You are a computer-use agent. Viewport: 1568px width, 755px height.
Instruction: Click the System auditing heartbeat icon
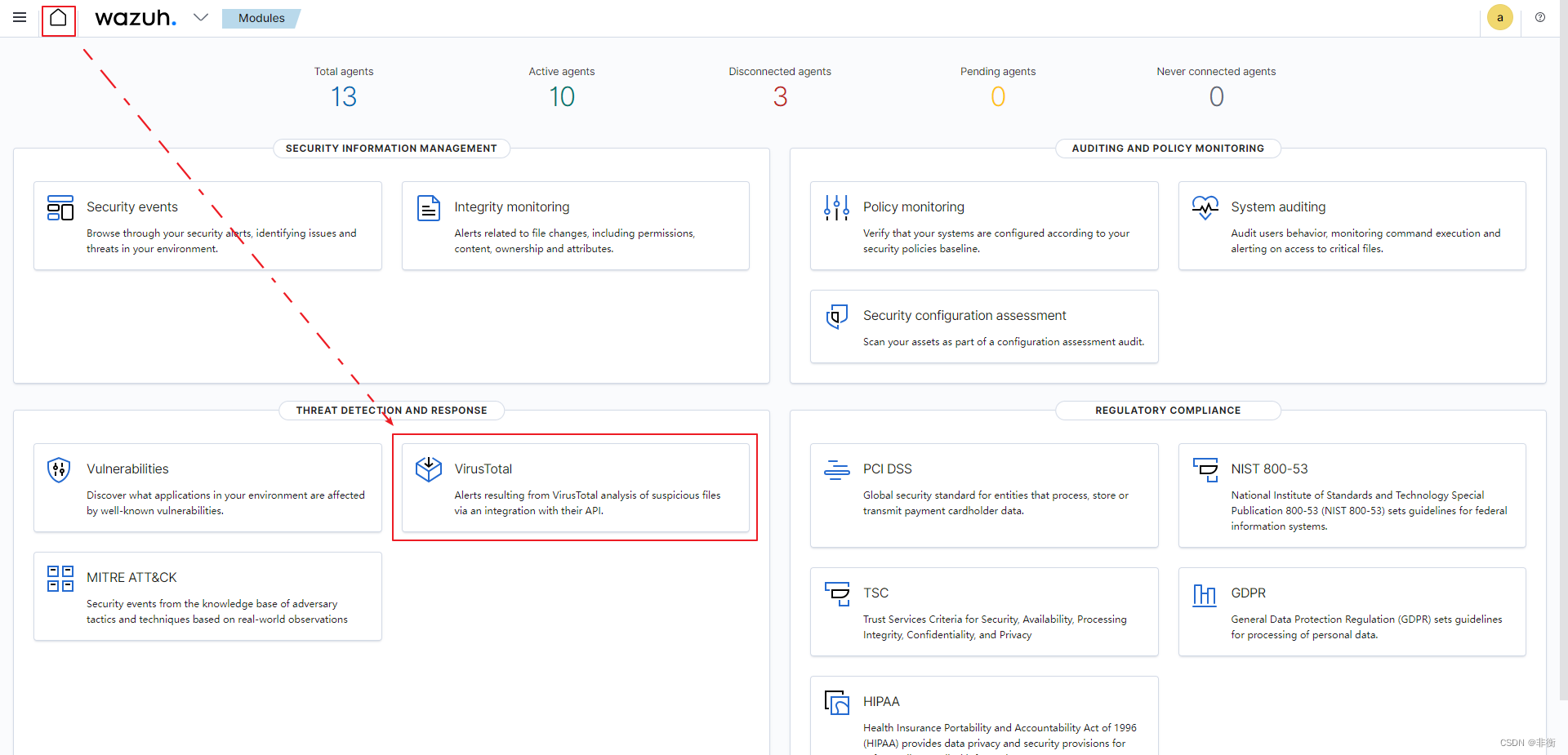[1205, 207]
